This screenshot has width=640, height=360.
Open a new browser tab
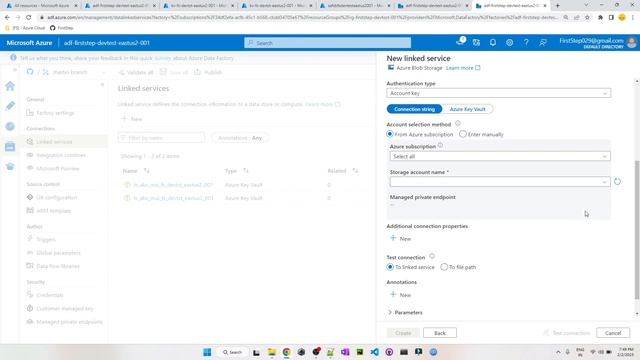point(558,6)
